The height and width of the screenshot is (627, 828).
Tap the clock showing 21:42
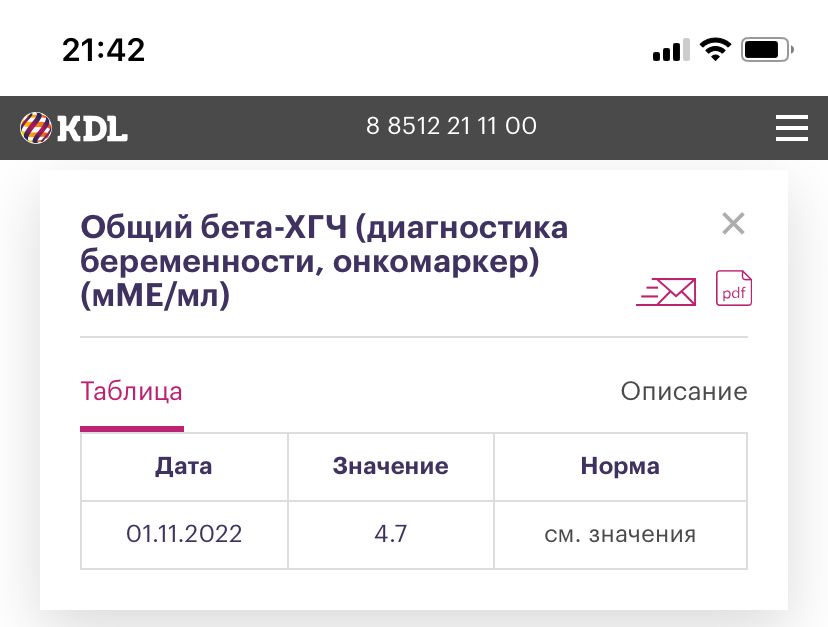point(104,48)
